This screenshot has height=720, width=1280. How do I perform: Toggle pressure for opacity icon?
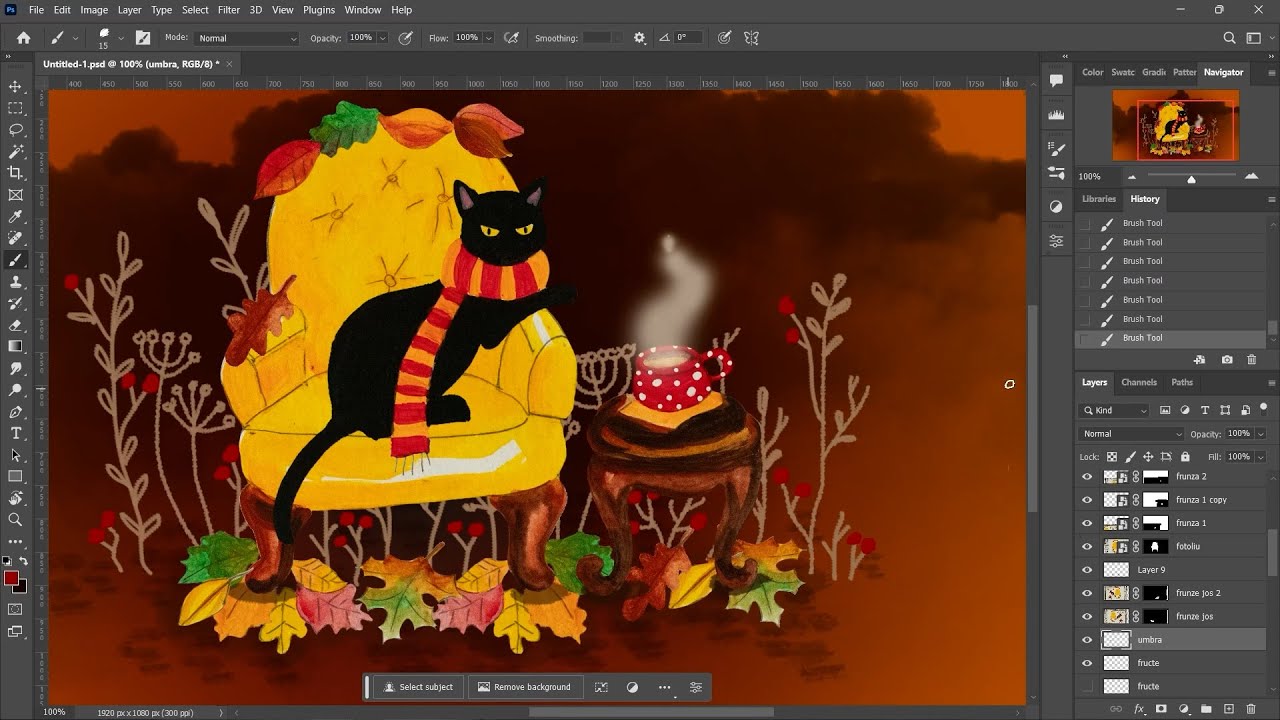click(x=405, y=38)
